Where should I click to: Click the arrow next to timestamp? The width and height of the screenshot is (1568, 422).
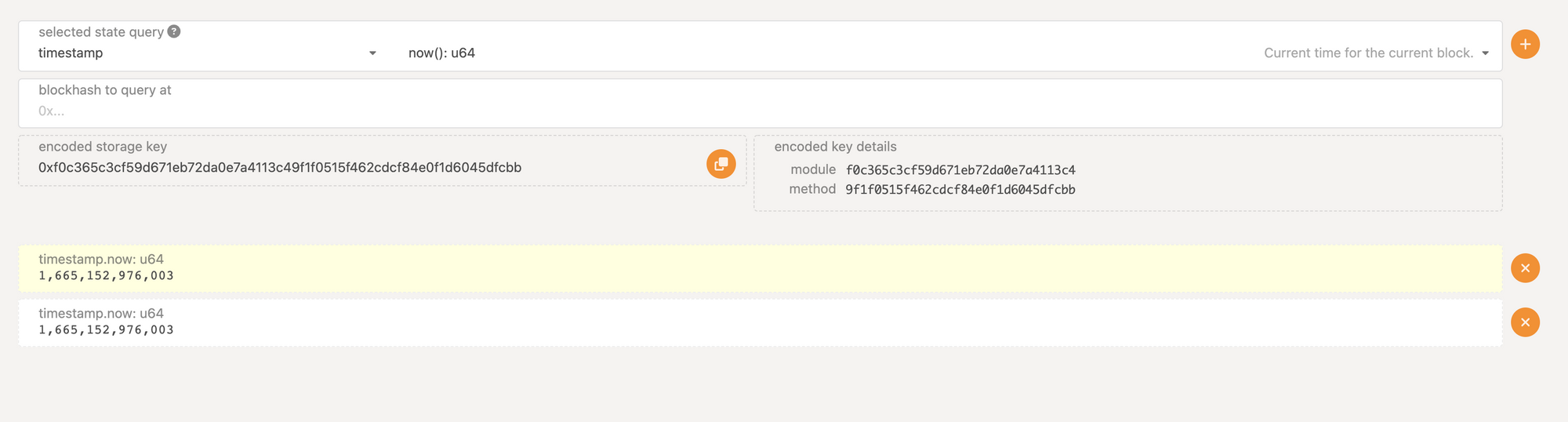pyautogui.click(x=372, y=53)
